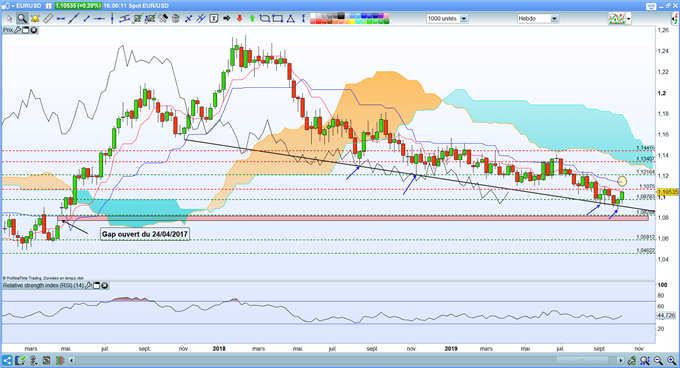Select the long diagonal trendline tool
Image resolution: width=680 pixels, height=368 pixels.
[74, 19]
